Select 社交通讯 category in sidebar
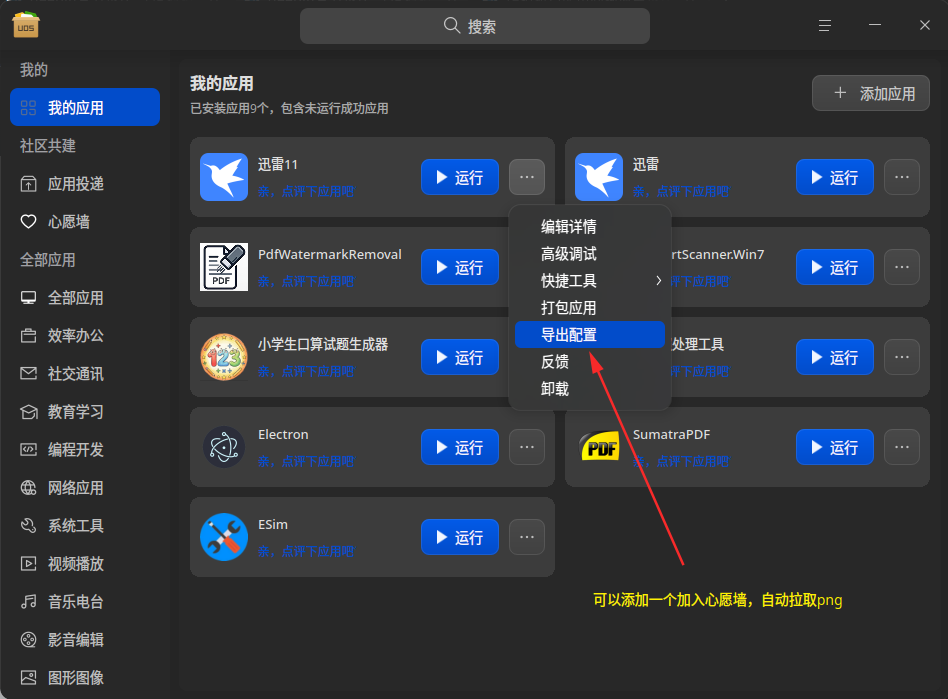Image resolution: width=948 pixels, height=699 pixels. [x=85, y=374]
